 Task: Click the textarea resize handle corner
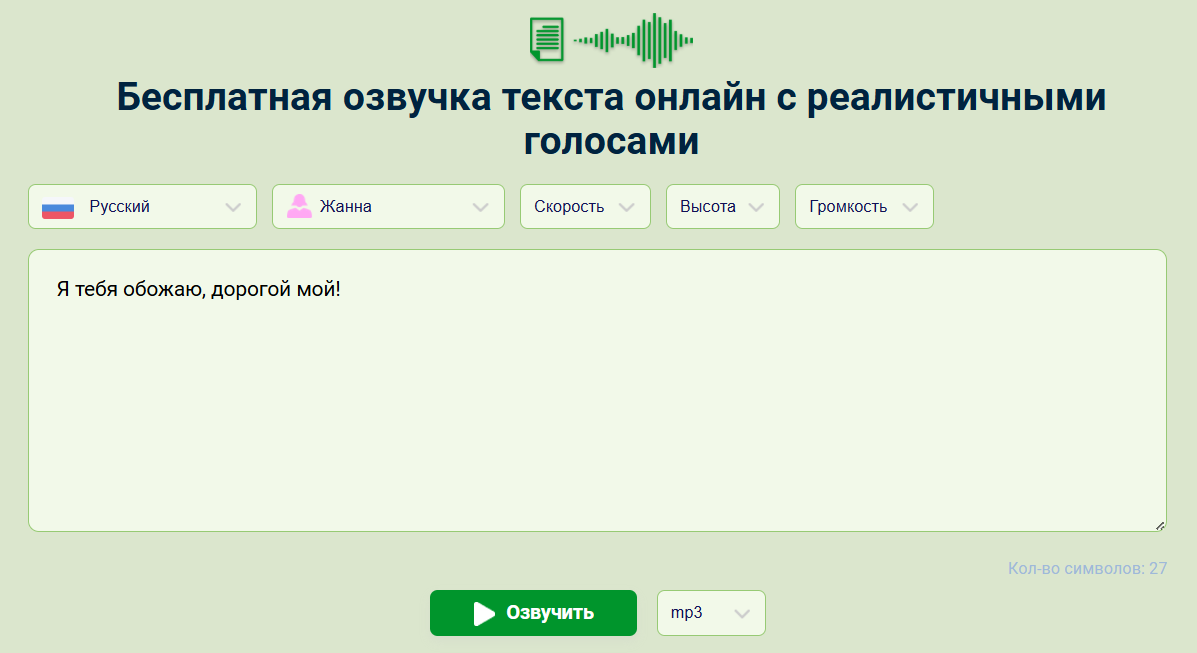tap(1160, 525)
